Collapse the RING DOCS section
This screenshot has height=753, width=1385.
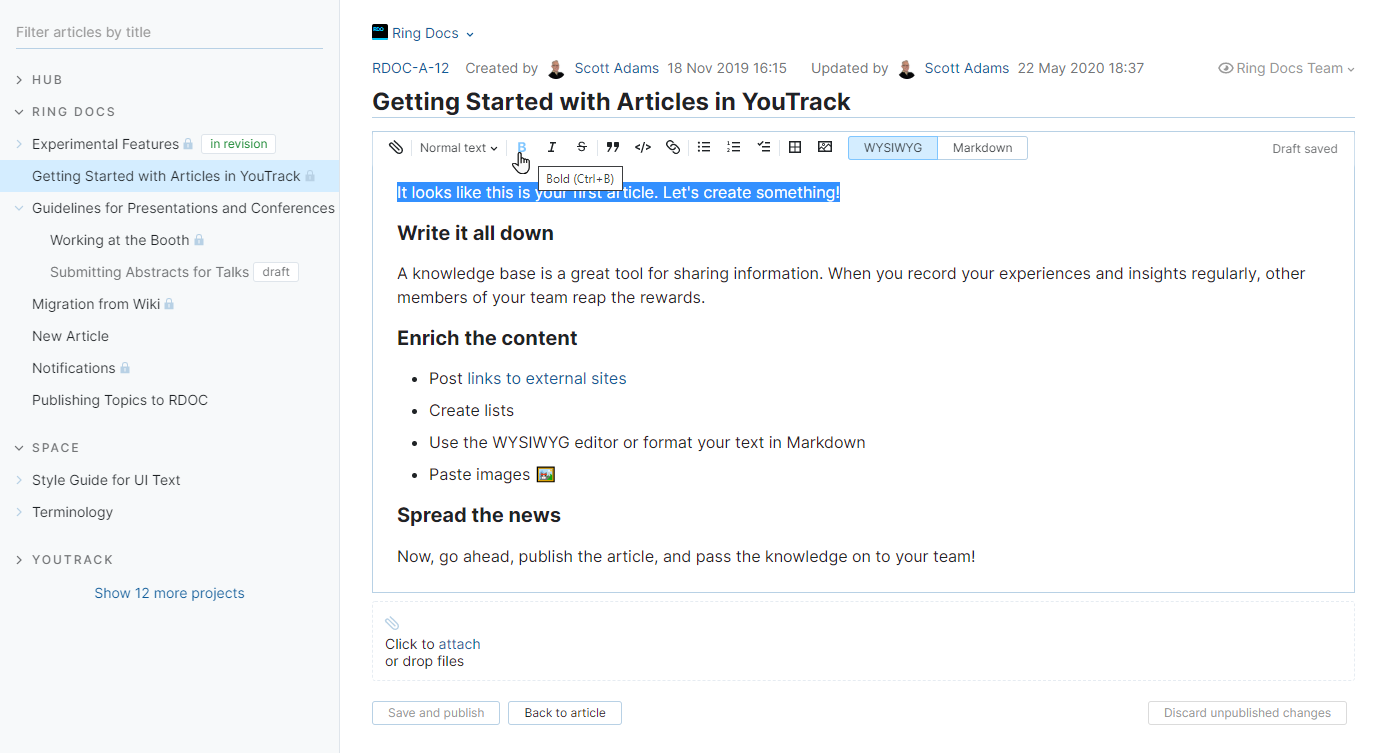[19, 112]
